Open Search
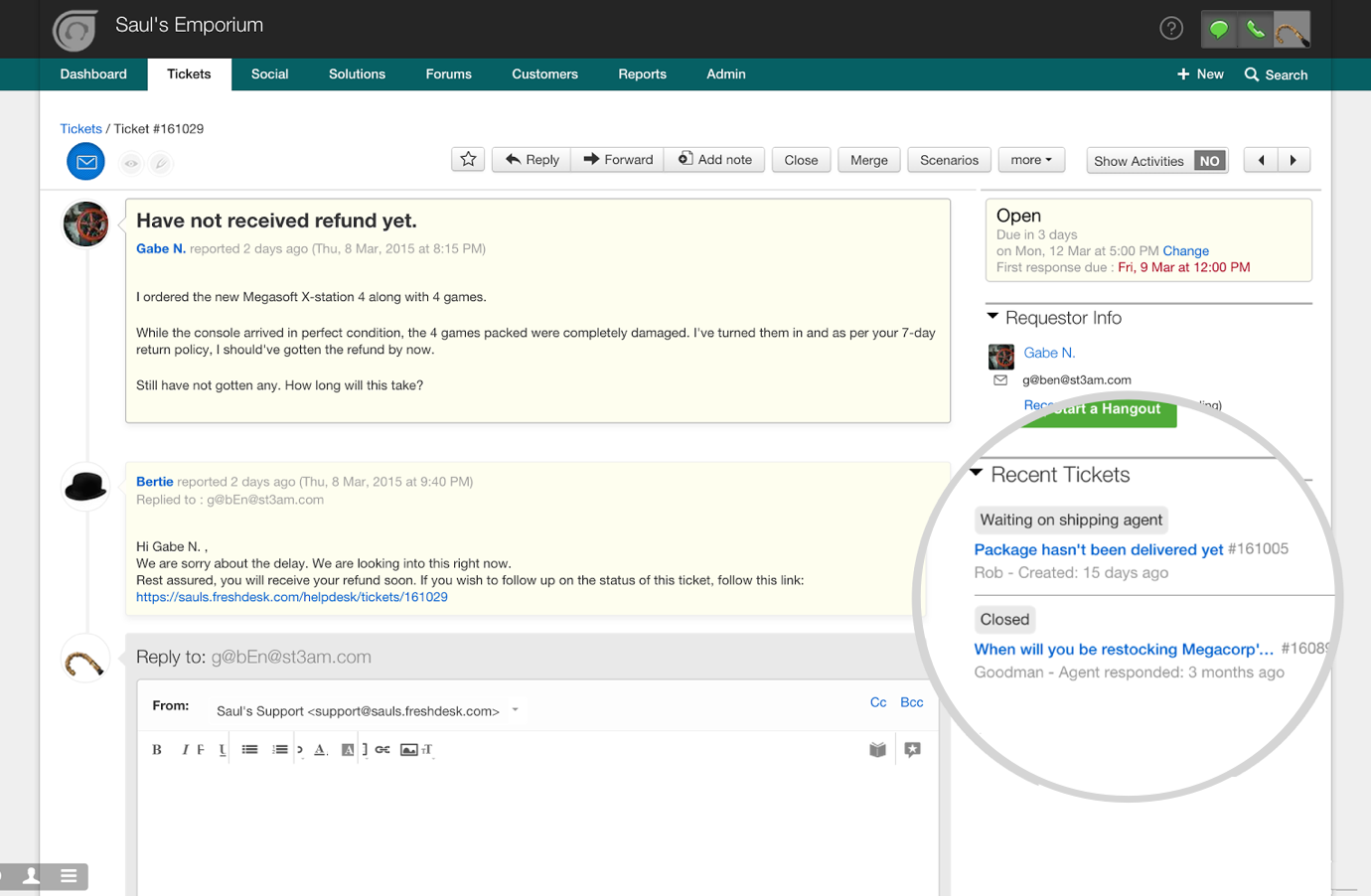Image resolution: width=1371 pixels, height=896 pixels. click(1276, 75)
